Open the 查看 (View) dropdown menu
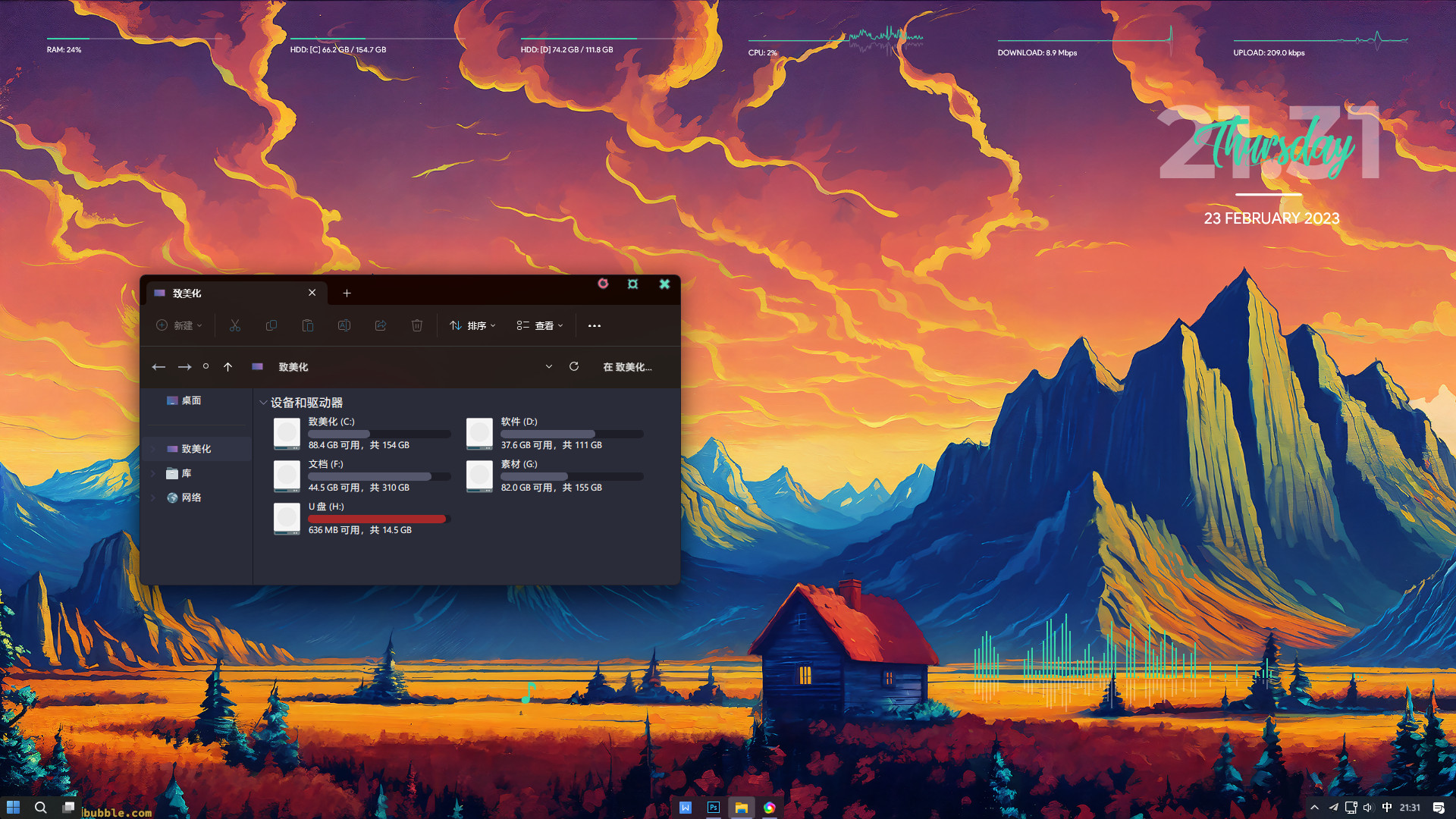 pos(540,325)
